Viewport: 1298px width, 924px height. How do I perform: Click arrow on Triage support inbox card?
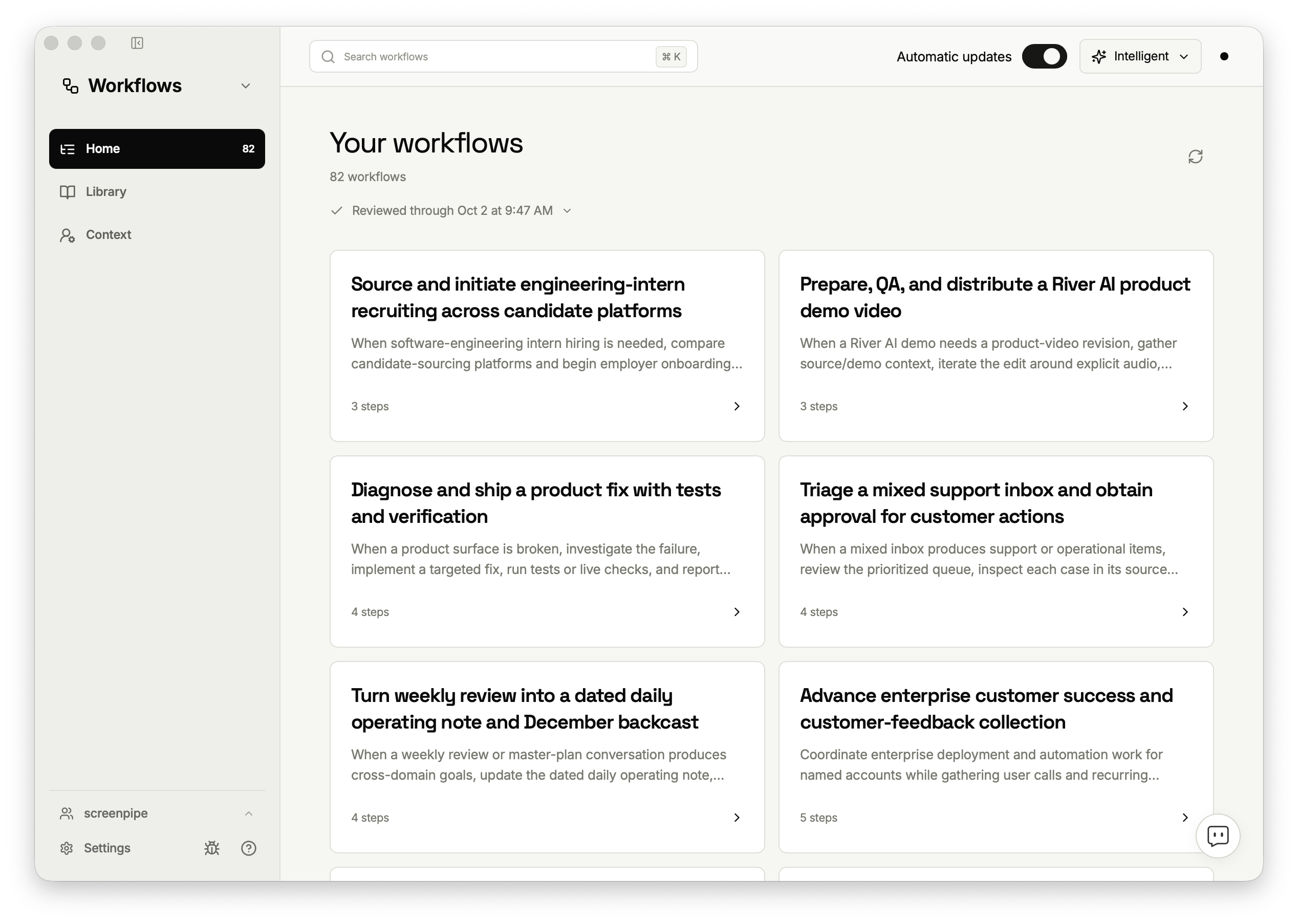pyautogui.click(x=1185, y=611)
